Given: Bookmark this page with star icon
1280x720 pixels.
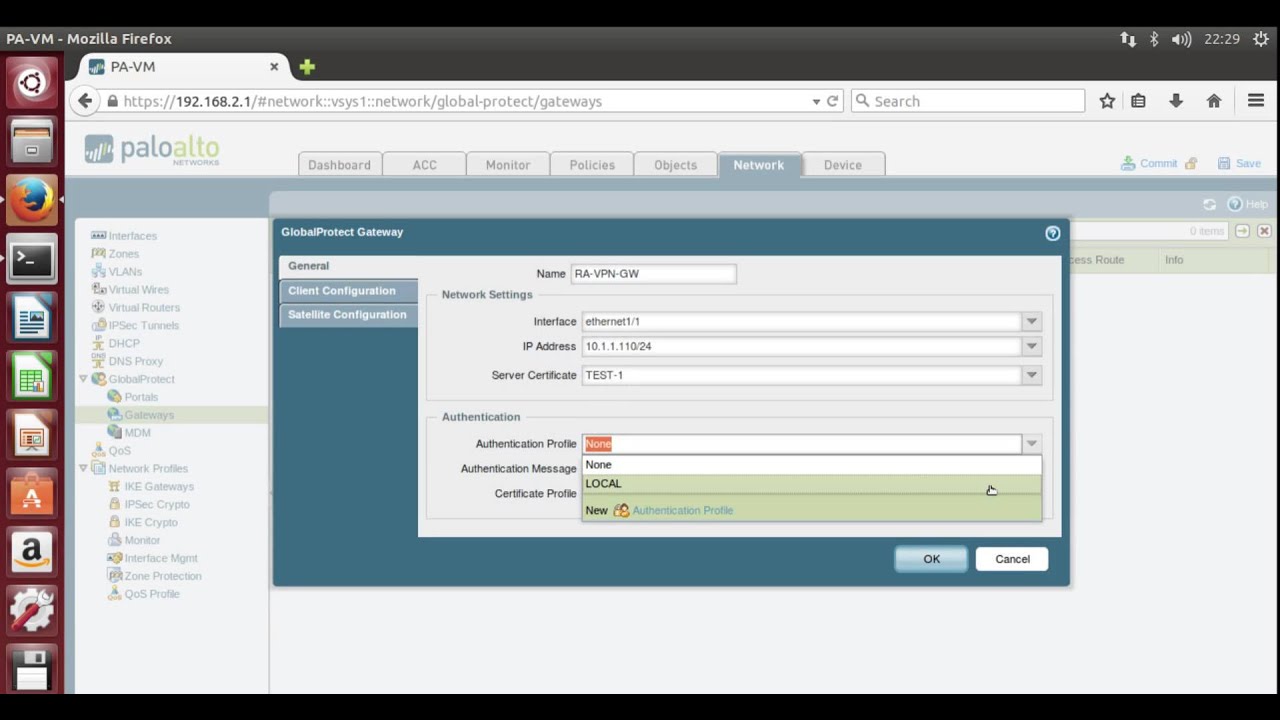Looking at the screenshot, I should [x=1107, y=101].
